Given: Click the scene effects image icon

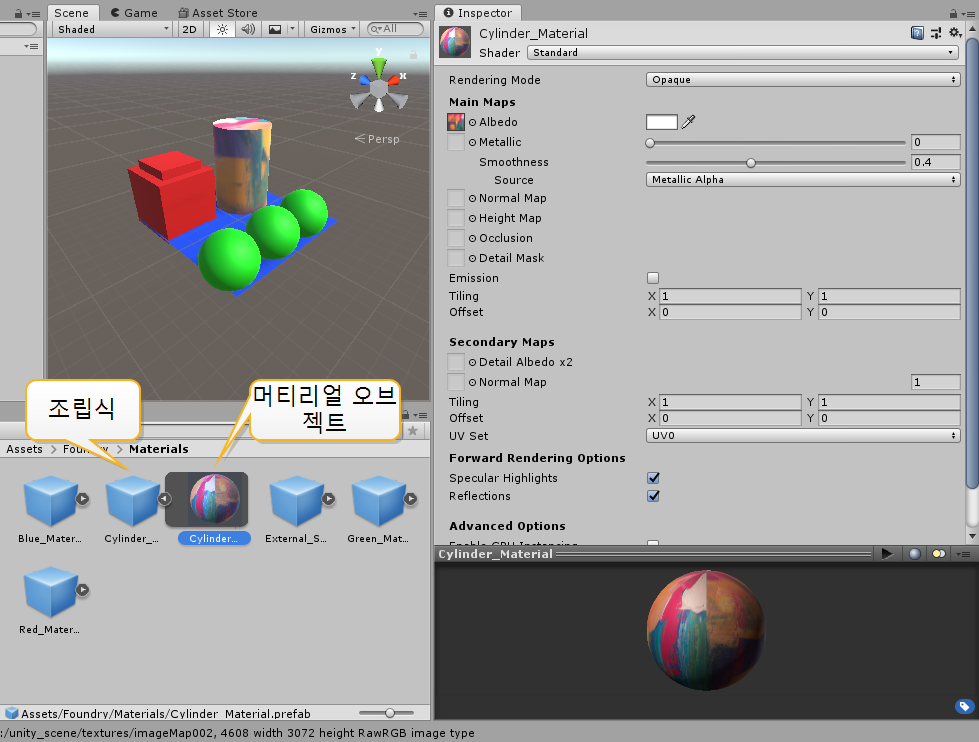Looking at the screenshot, I should coord(276,29).
